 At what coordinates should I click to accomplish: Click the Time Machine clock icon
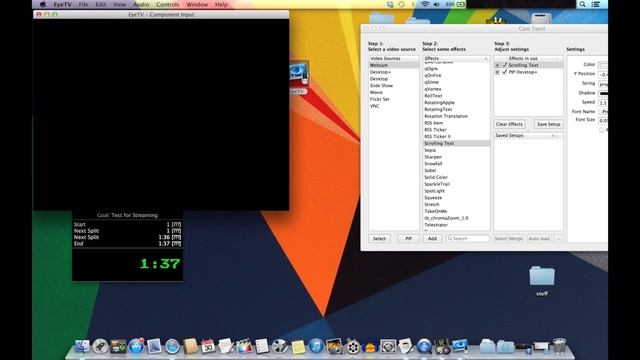402,4
